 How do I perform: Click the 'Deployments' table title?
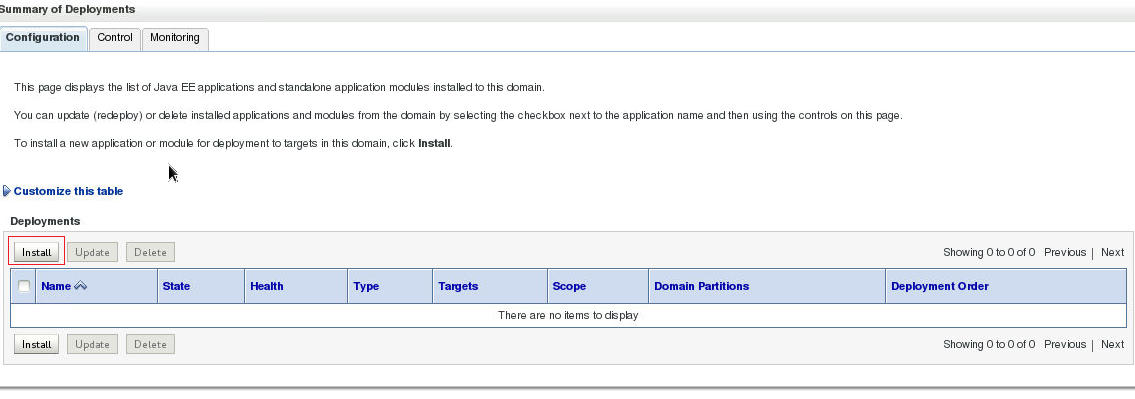pos(45,221)
